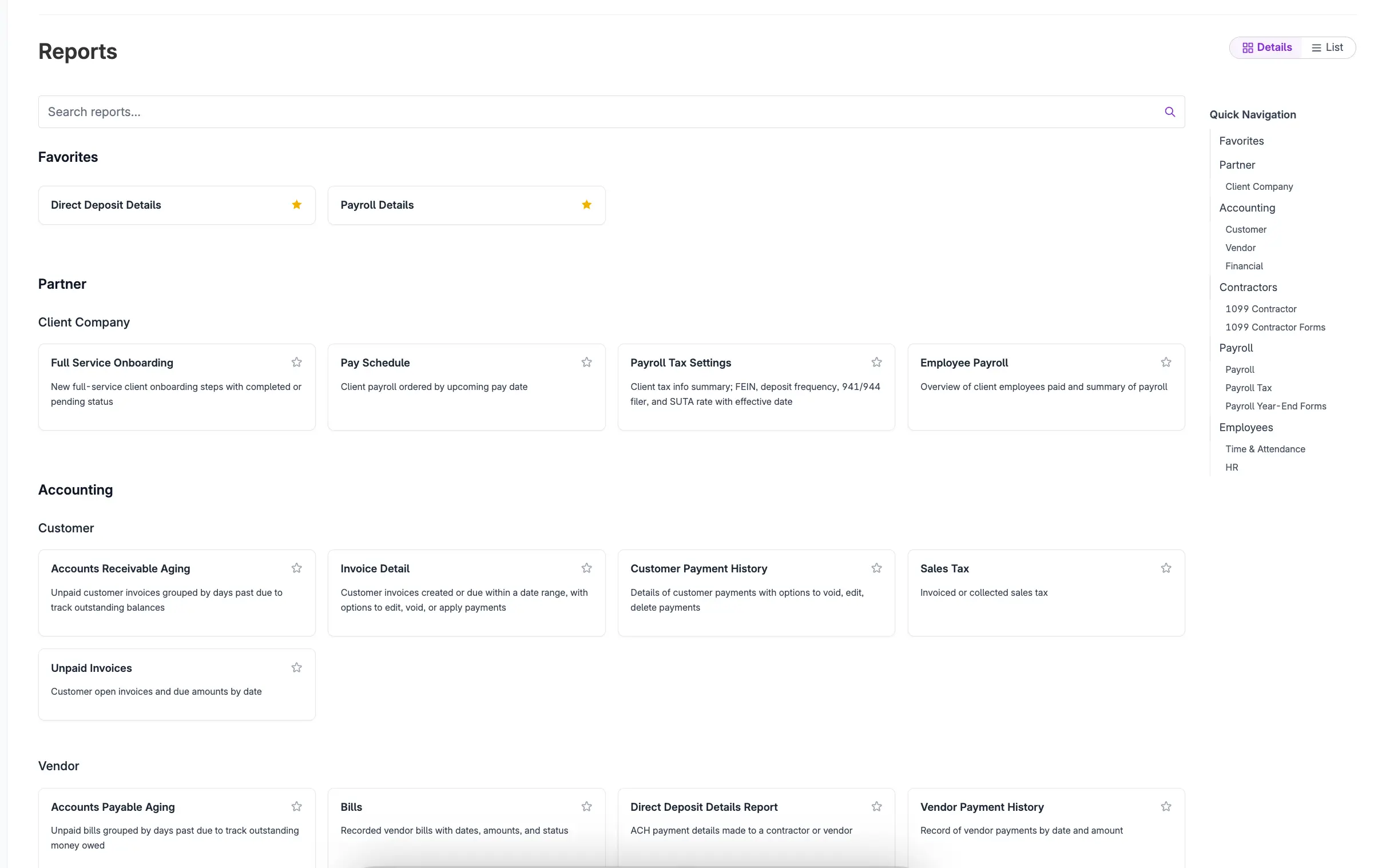1382x868 pixels.
Task: Star the Employee Payroll report
Action: tap(1166, 362)
